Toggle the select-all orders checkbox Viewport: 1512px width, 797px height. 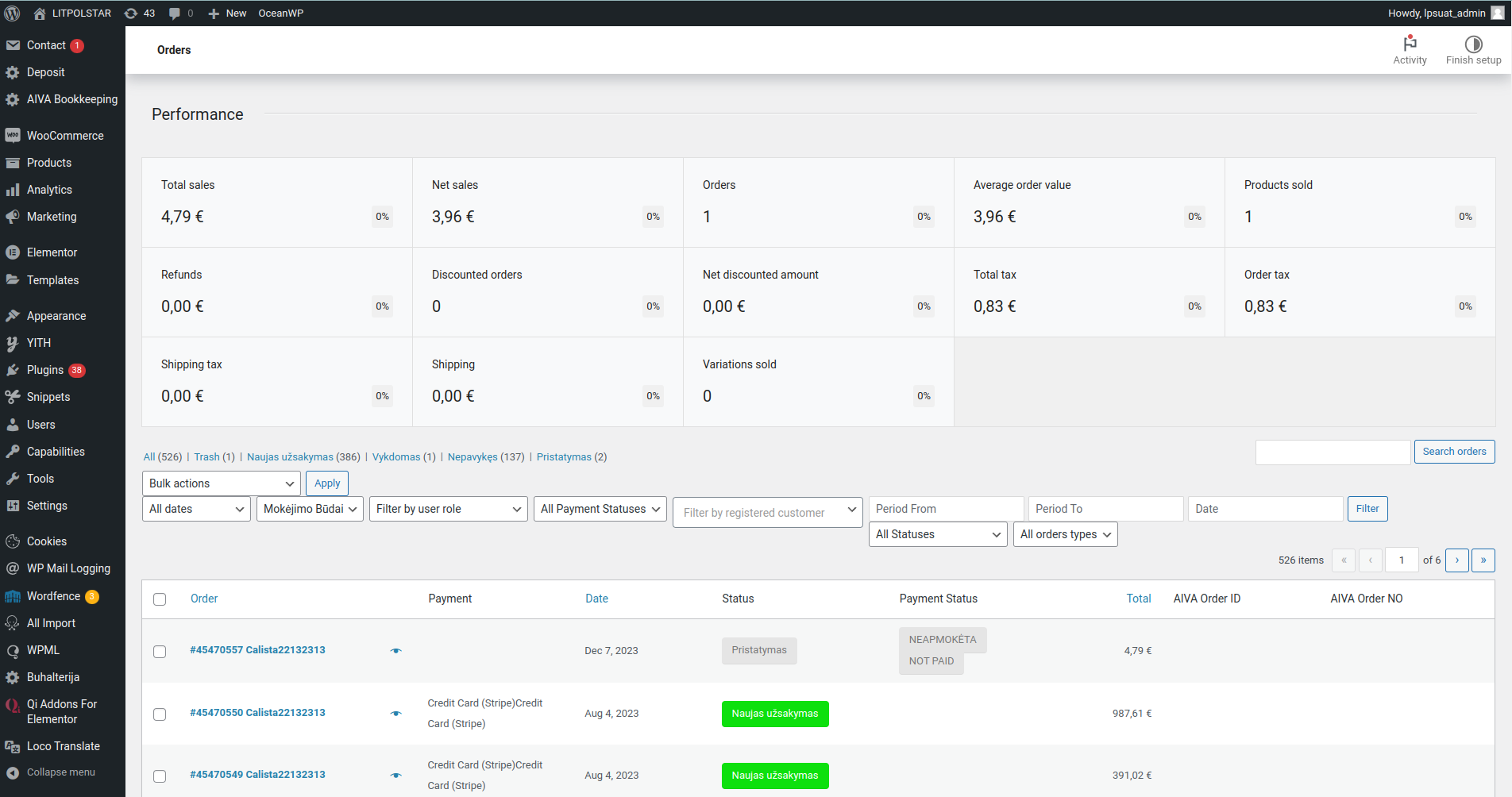coord(160,599)
